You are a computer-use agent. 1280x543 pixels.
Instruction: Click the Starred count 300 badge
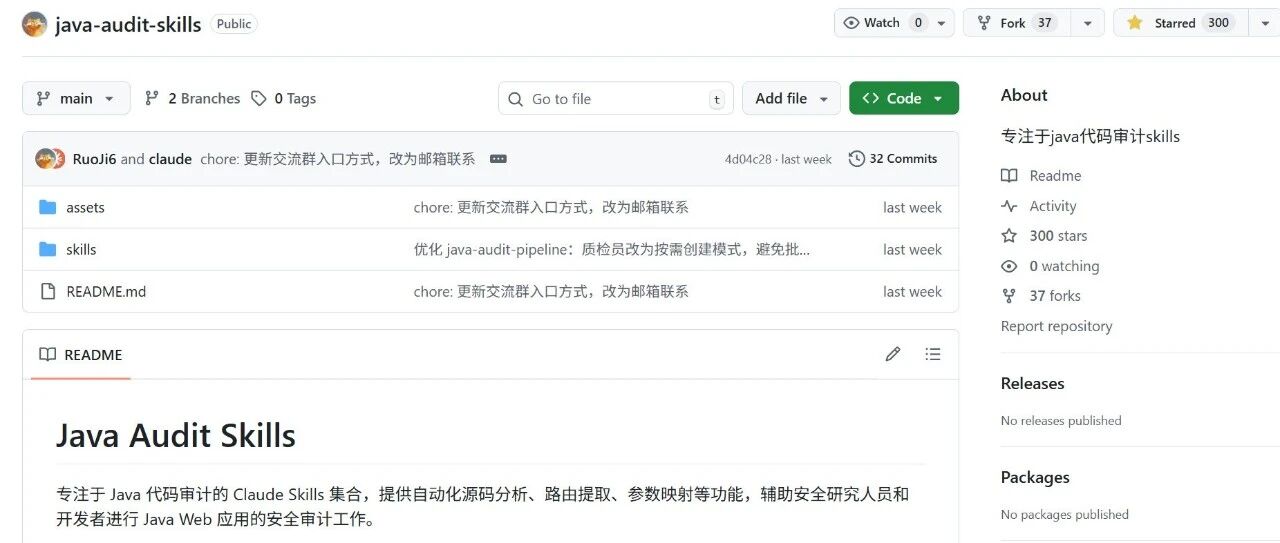[1218, 23]
